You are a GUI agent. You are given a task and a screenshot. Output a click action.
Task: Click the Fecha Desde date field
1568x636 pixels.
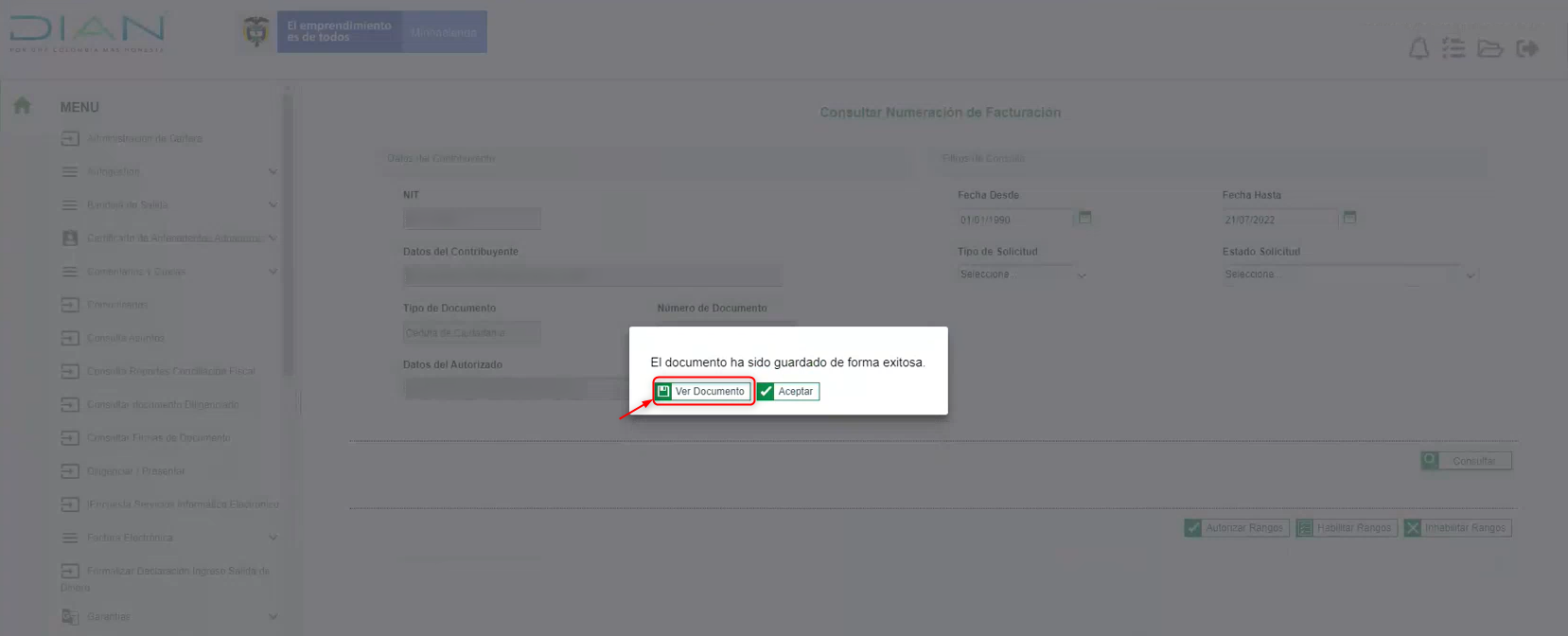coord(1014,220)
